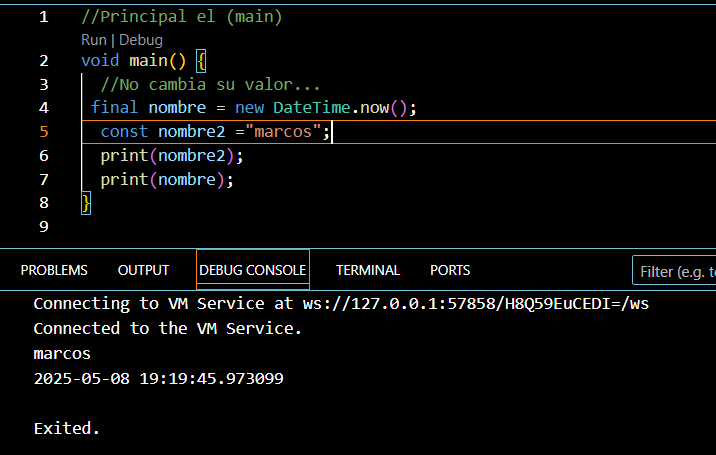Screen dimensions: 716x455
Task: Click the print(nombre2) statement
Action: [171, 156]
